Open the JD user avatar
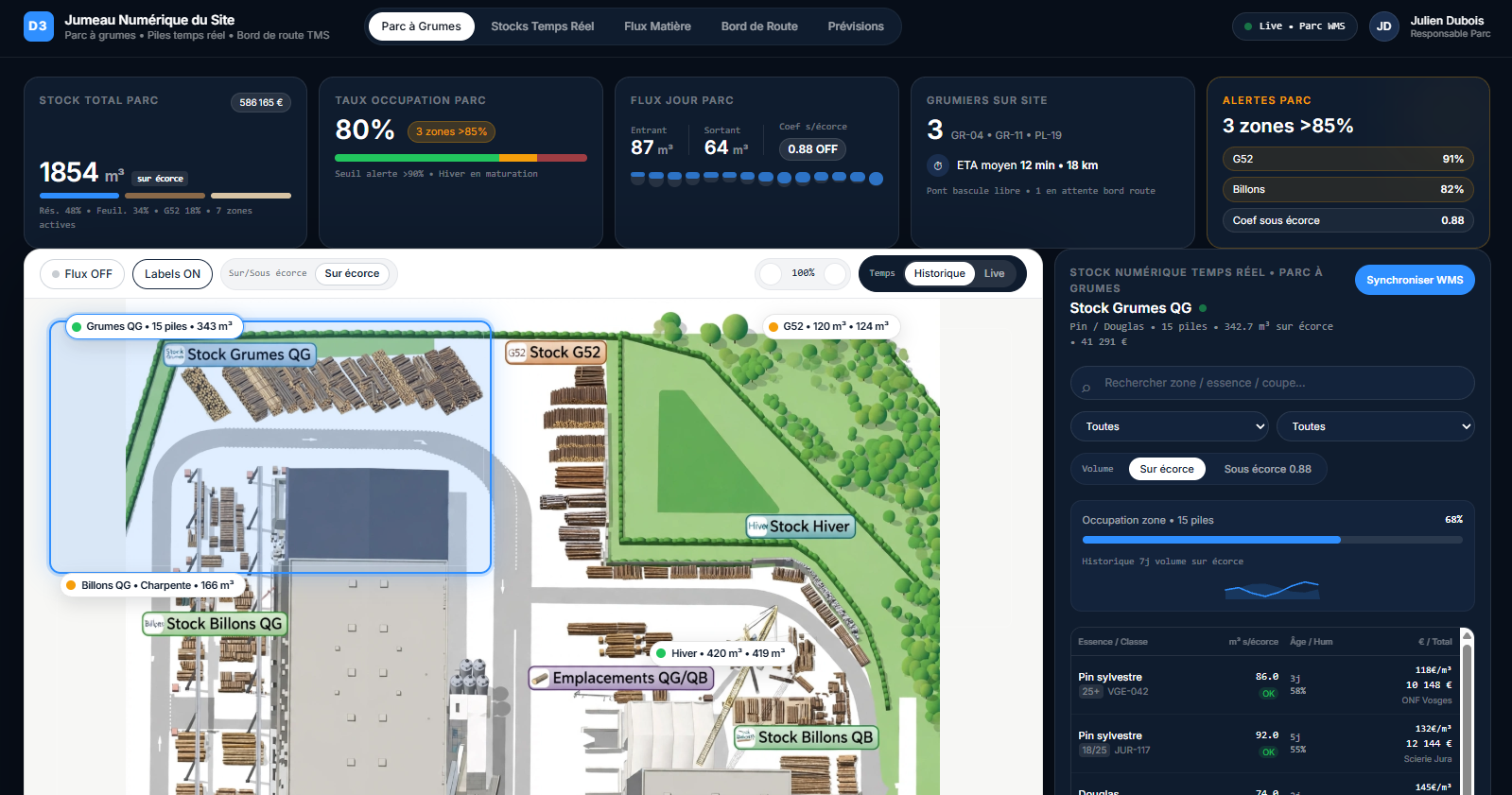 click(x=1383, y=26)
